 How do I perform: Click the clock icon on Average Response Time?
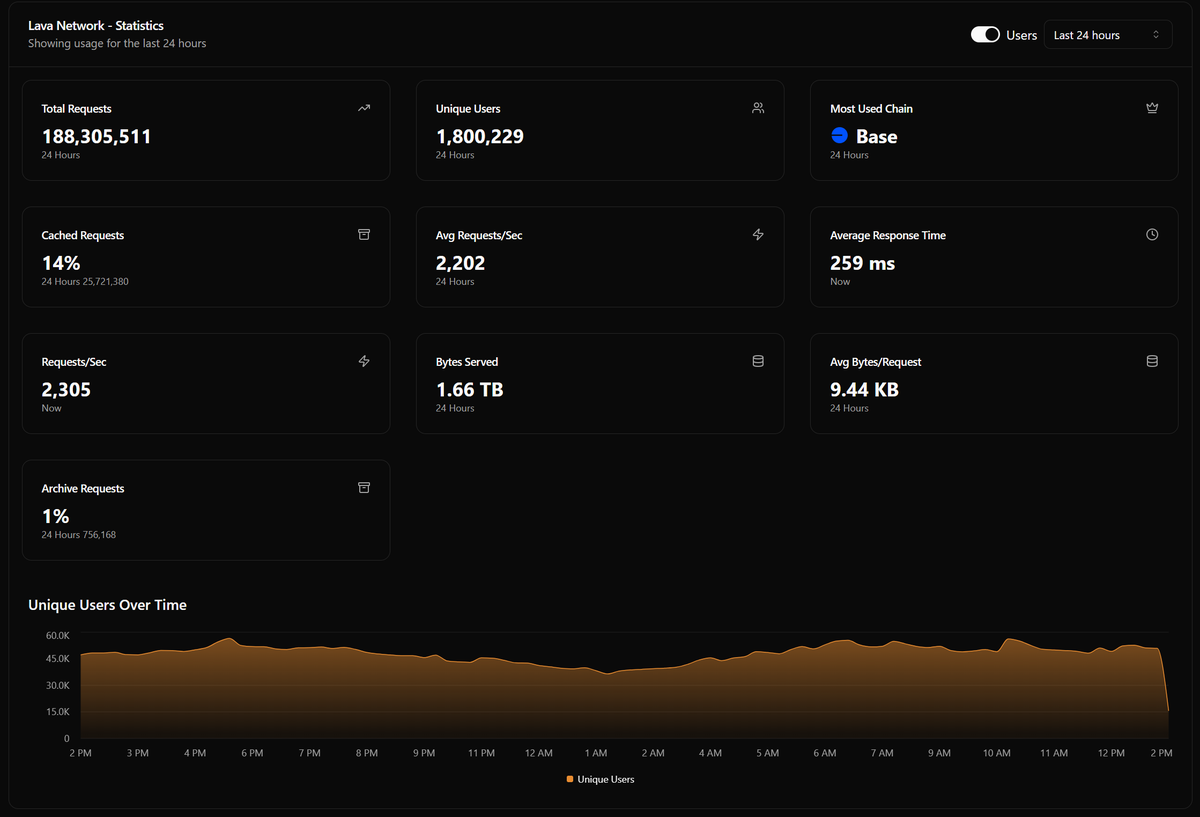click(x=1152, y=235)
